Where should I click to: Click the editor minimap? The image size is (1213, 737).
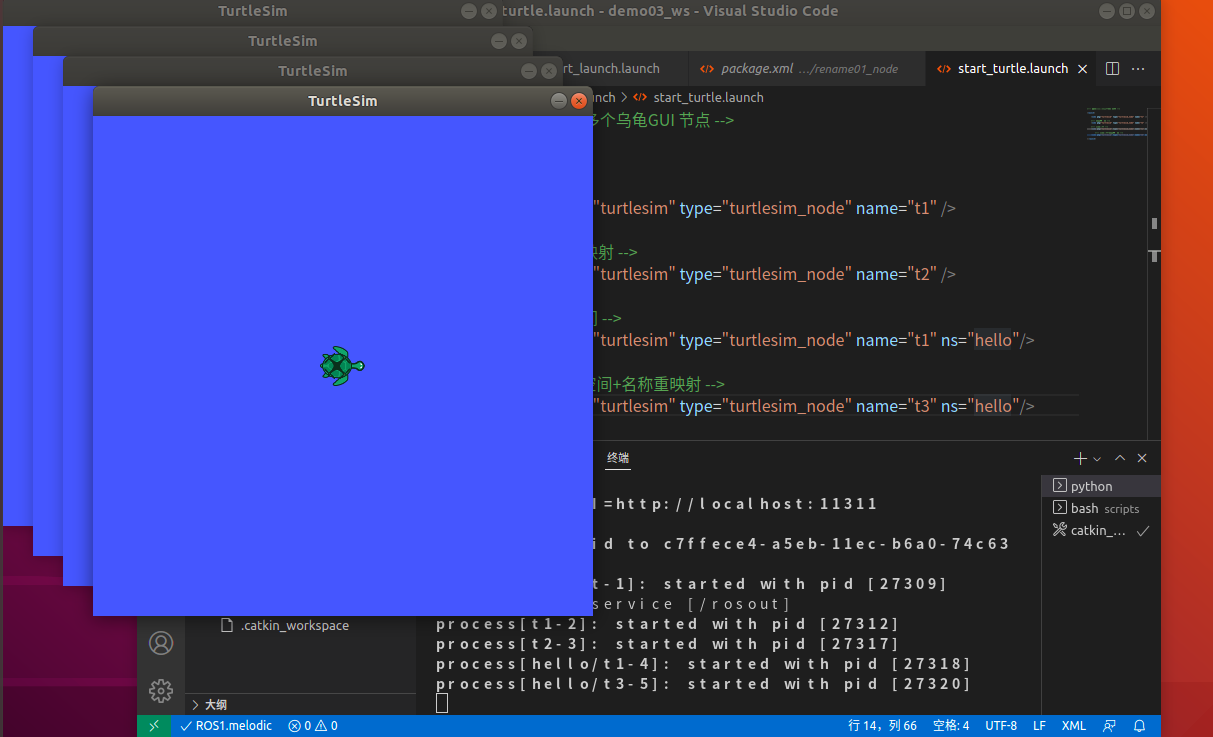coord(1117,122)
